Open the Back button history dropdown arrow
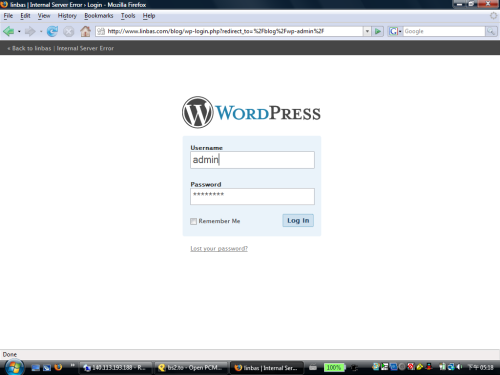The width and height of the screenshot is (500, 375). [19, 32]
